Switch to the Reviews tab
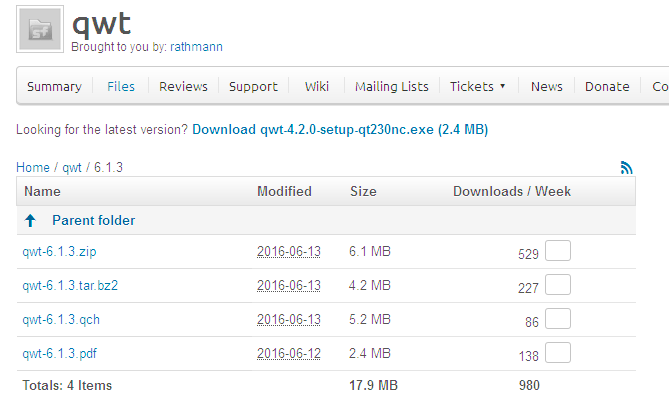 [183, 87]
